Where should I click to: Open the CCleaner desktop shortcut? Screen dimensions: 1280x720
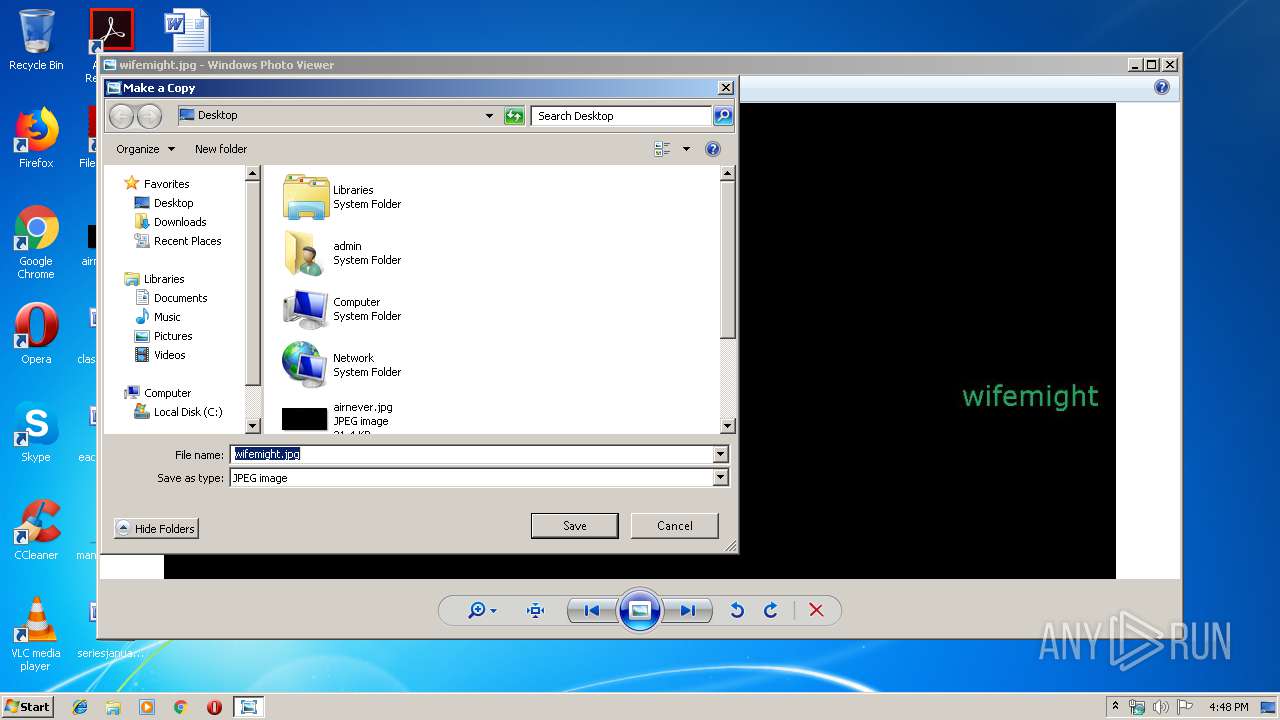click(36, 529)
